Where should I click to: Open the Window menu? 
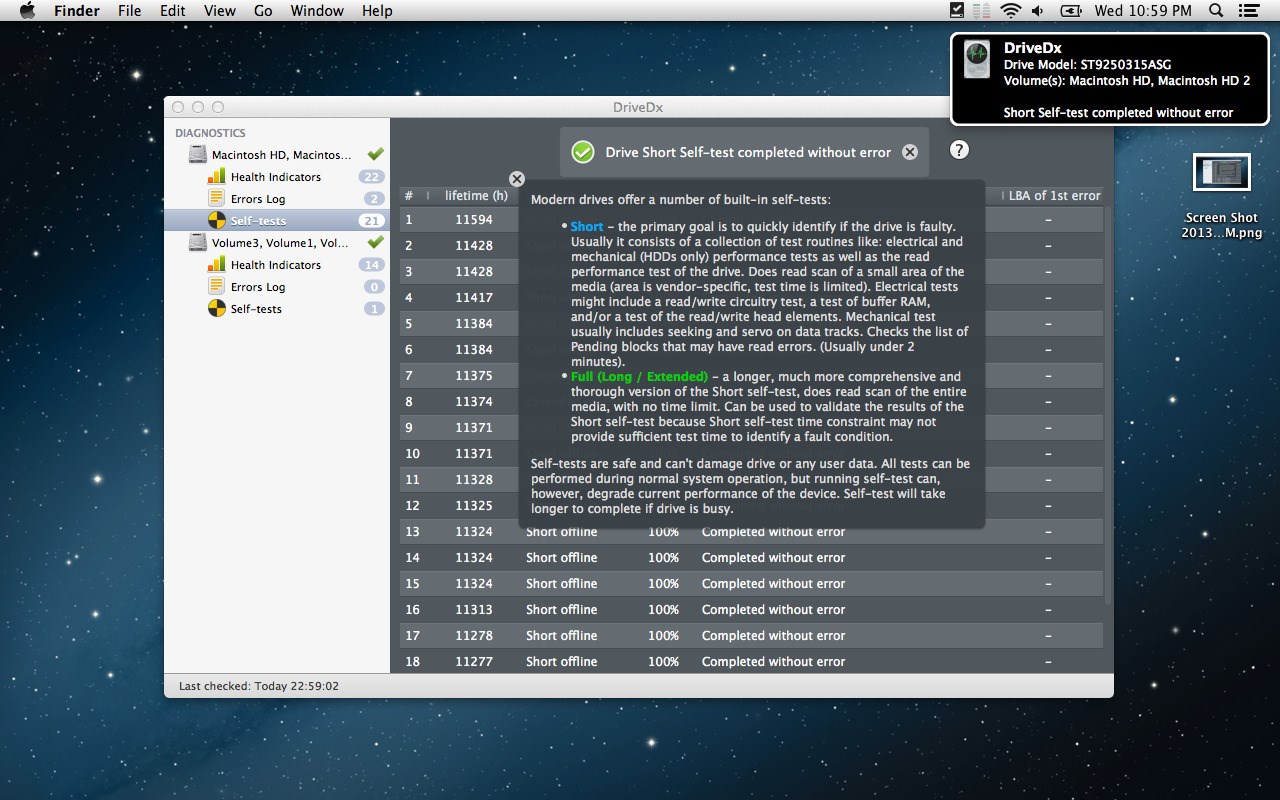(x=316, y=11)
